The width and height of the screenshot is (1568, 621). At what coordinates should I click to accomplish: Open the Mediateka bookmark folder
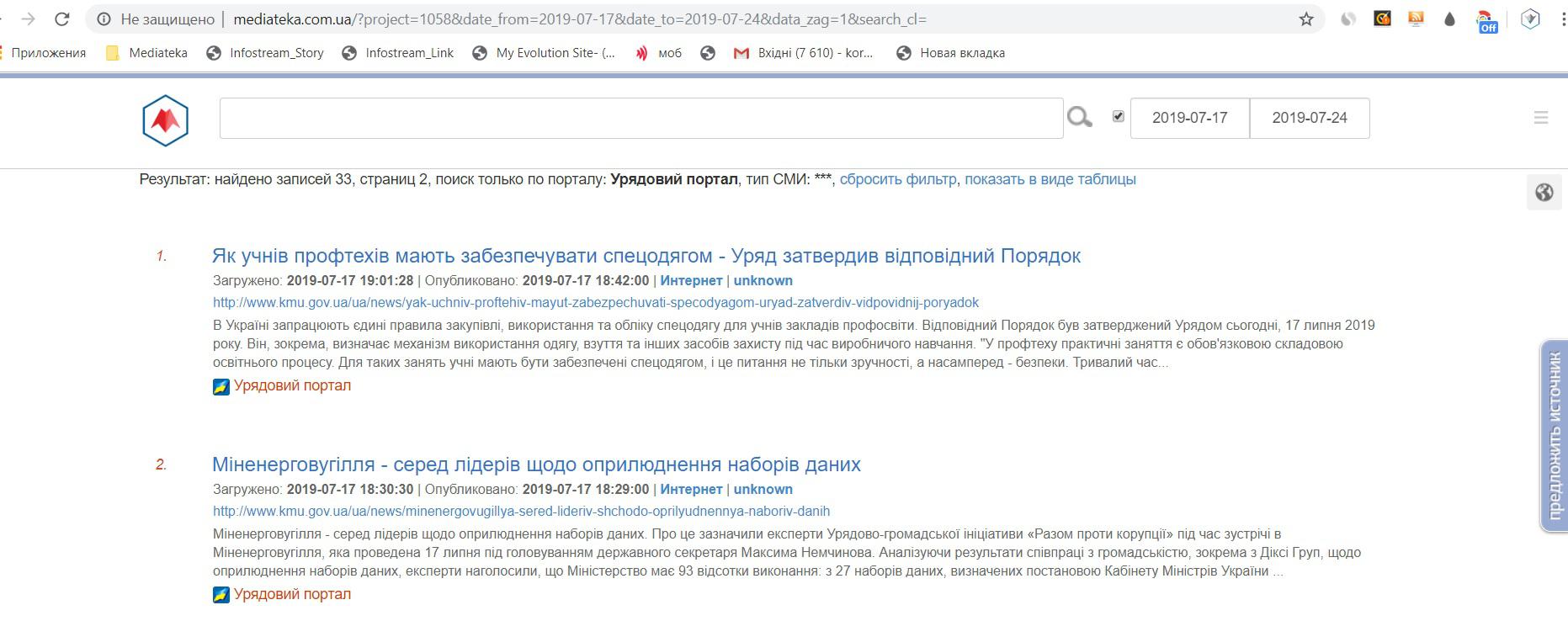(147, 53)
